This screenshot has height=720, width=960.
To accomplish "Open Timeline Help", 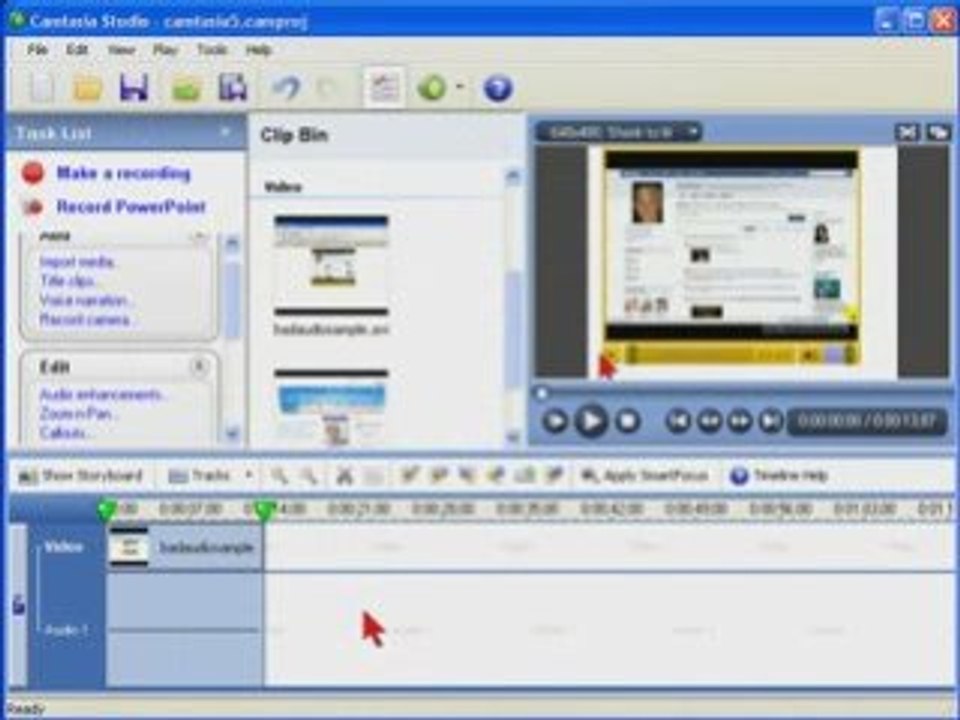I will click(x=779, y=476).
